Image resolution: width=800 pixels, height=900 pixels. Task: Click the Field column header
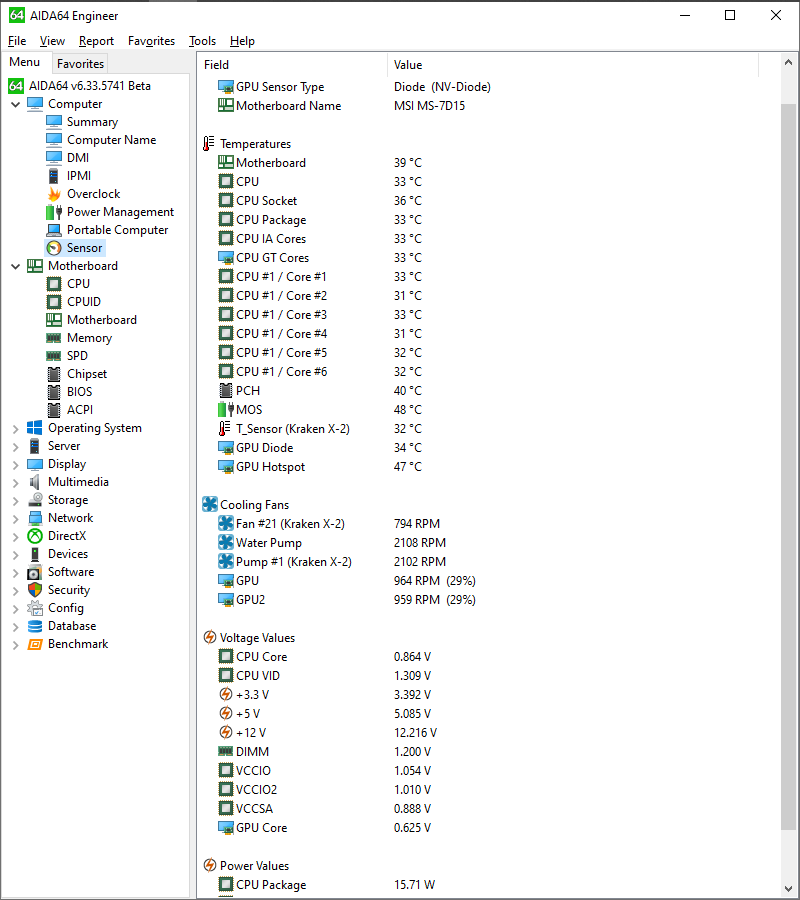pos(292,65)
